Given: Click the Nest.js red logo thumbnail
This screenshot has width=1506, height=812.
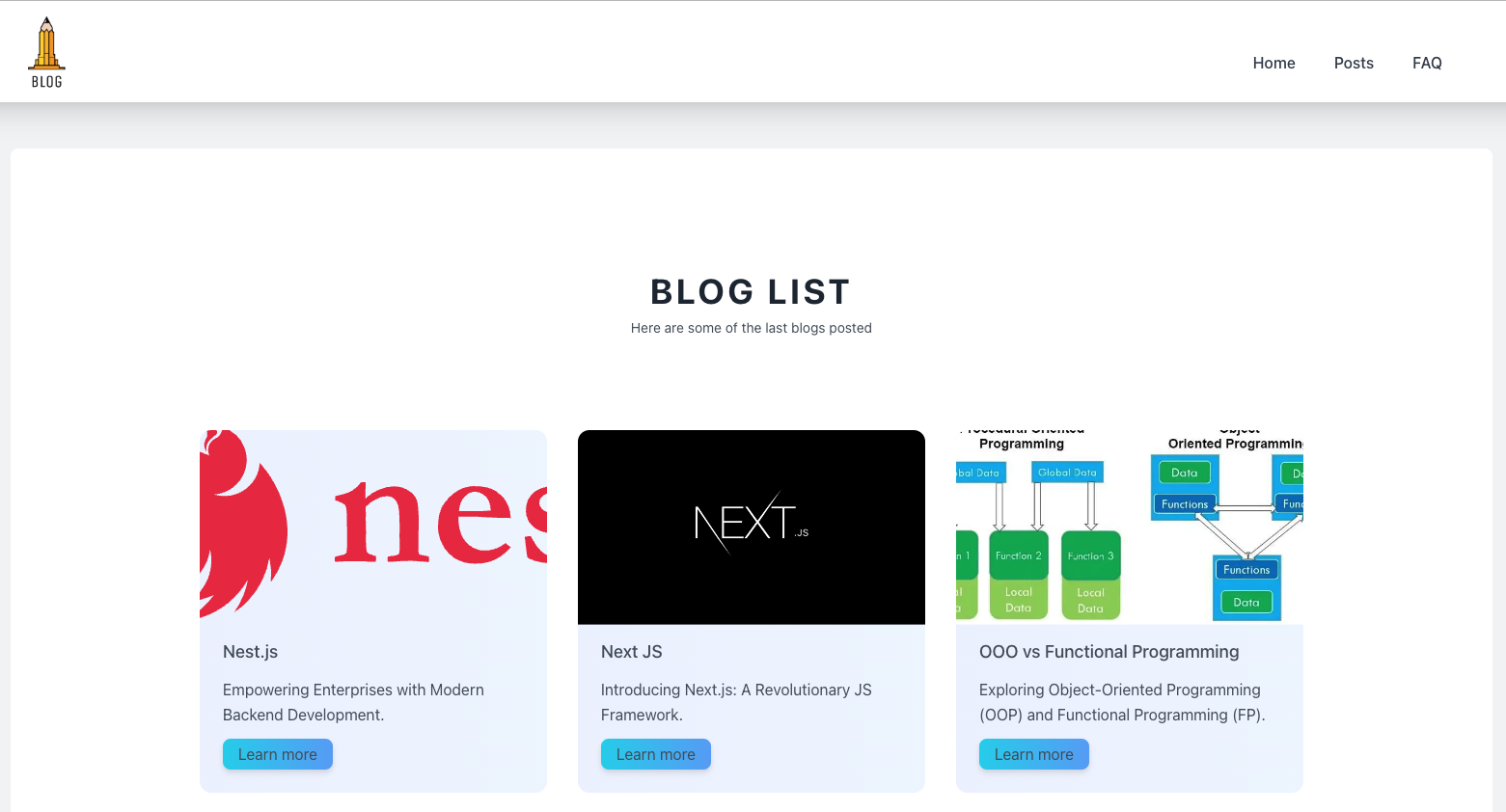Looking at the screenshot, I should pos(373,528).
